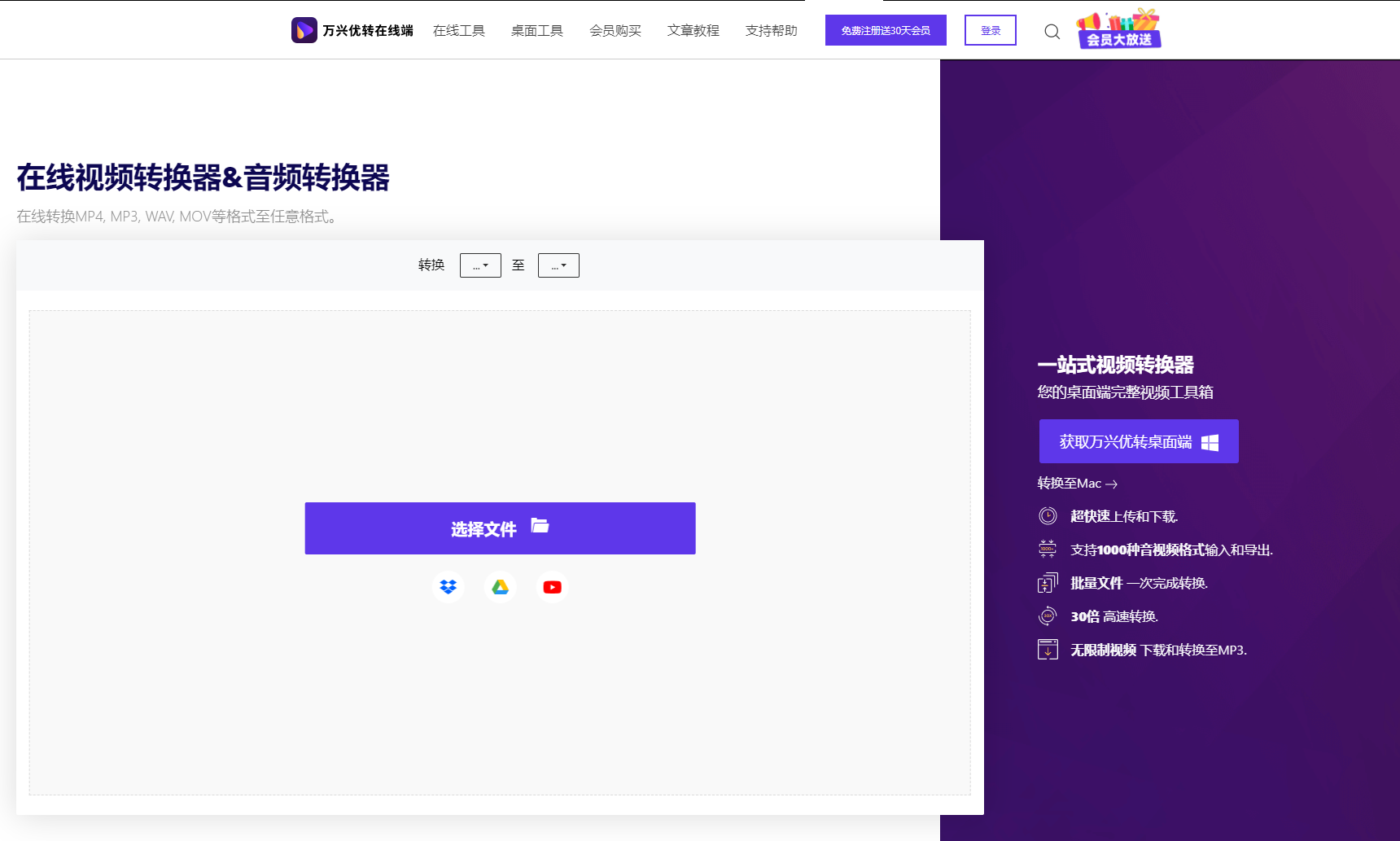Image resolution: width=1400 pixels, height=841 pixels.
Task: Import files from Dropbox
Action: pos(448,586)
